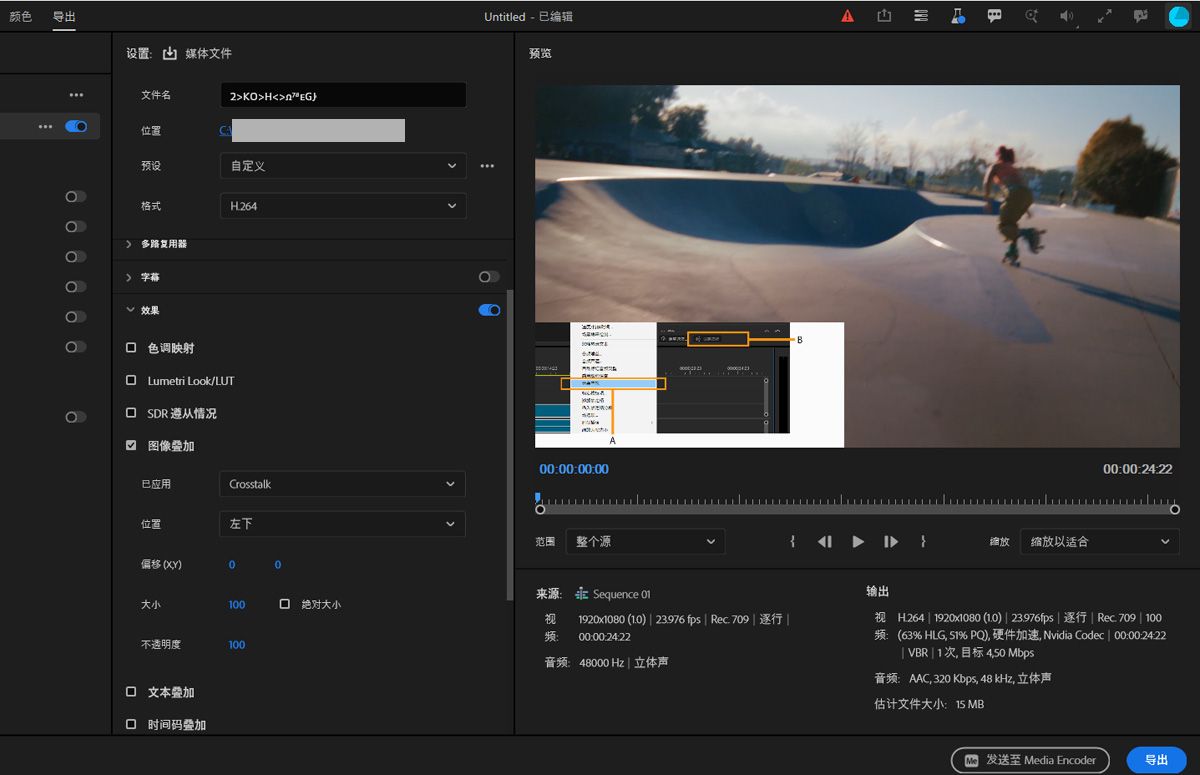Set in point with the left brace button
This screenshot has width=1200, height=775.
coord(792,541)
